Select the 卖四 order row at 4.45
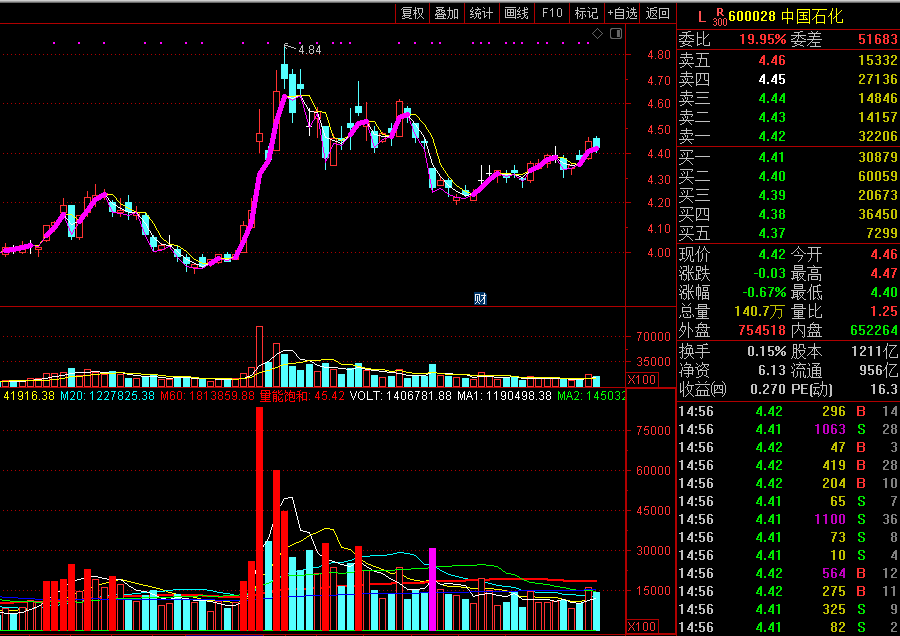 tap(788, 79)
